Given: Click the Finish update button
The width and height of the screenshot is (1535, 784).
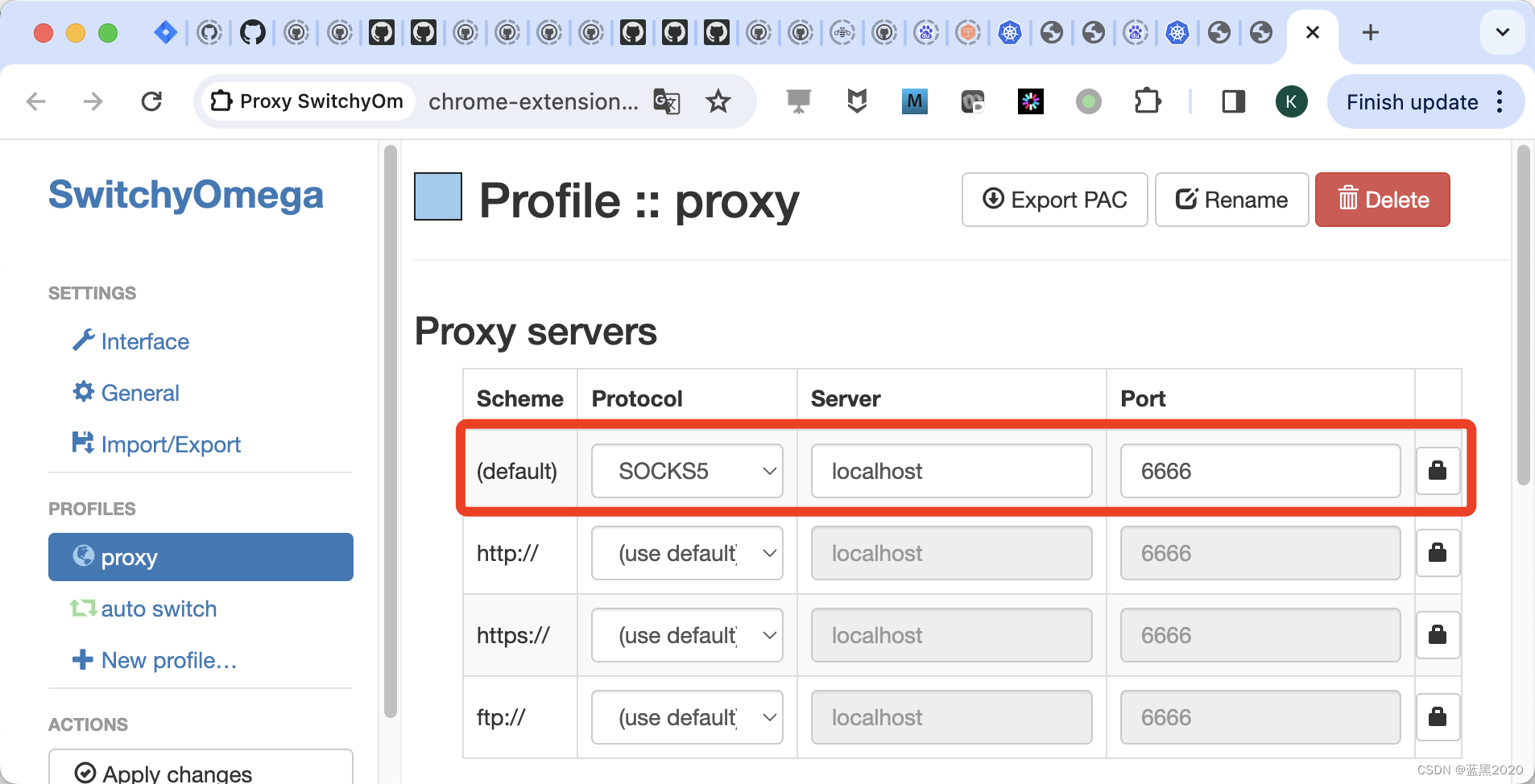Looking at the screenshot, I should tap(1412, 101).
